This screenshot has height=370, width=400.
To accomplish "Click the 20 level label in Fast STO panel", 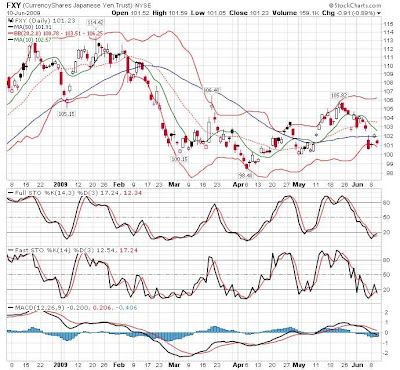I will pos(387,290).
